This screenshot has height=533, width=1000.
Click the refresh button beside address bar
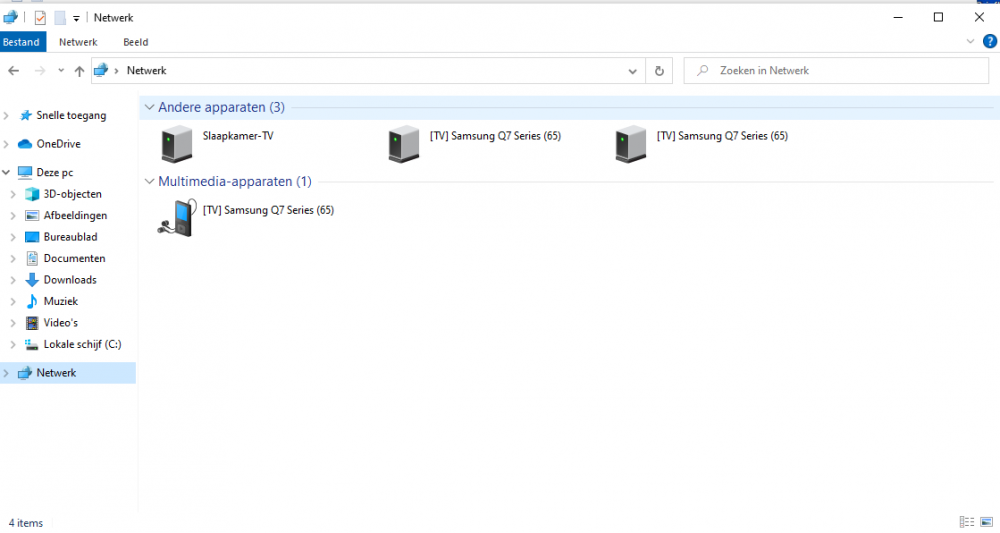[659, 71]
